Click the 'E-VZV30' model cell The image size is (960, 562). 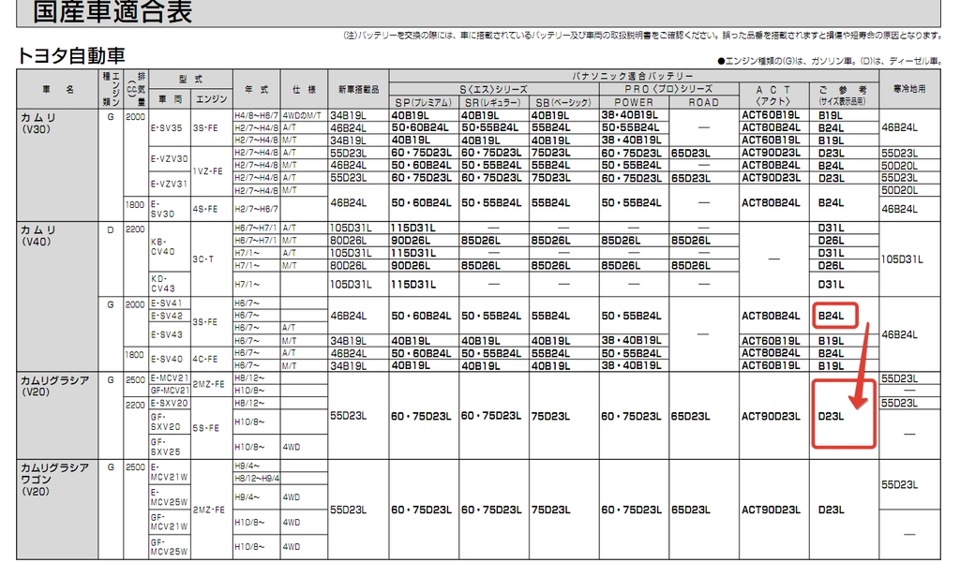(169, 159)
